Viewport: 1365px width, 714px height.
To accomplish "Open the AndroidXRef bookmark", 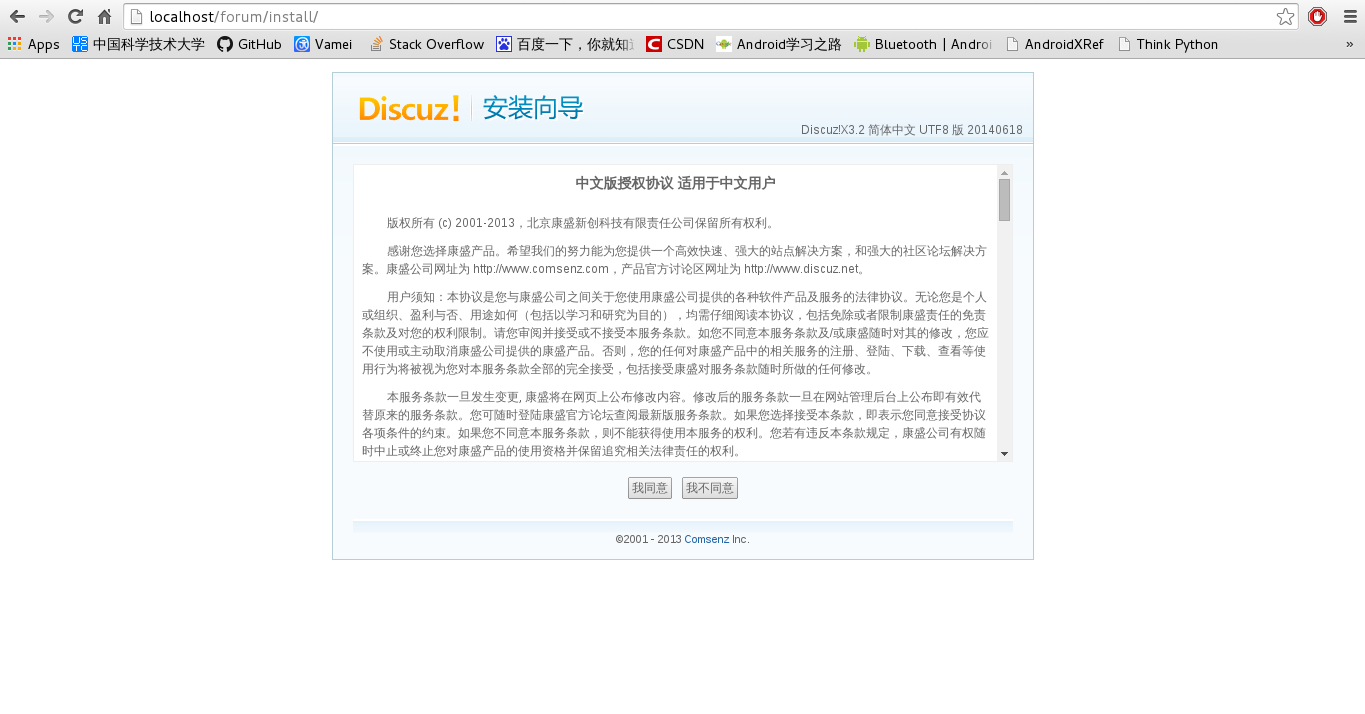I will 1055,44.
